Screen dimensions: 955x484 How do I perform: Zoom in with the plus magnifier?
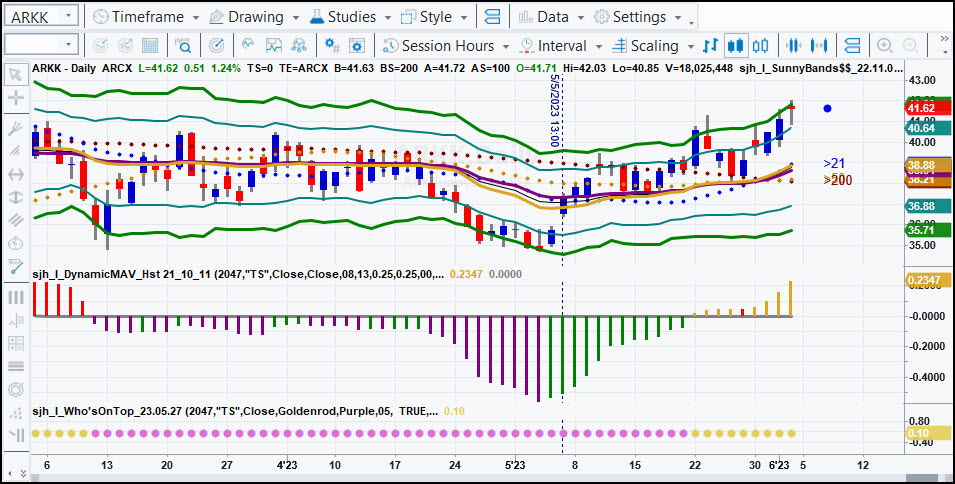(884, 46)
